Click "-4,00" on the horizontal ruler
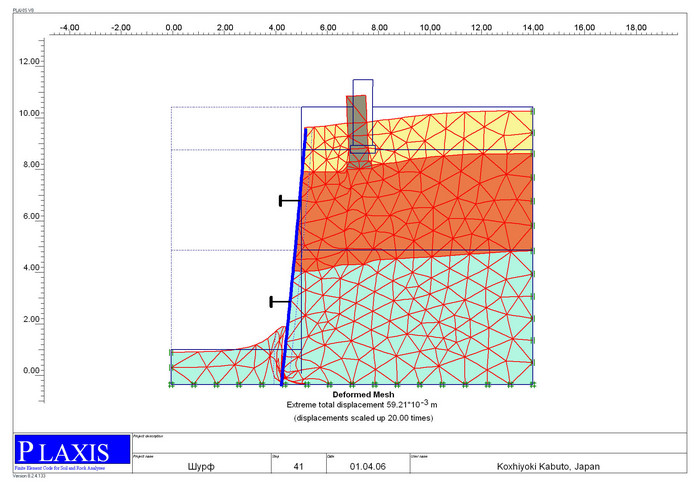The image size is (700, 486). [69, 28]
